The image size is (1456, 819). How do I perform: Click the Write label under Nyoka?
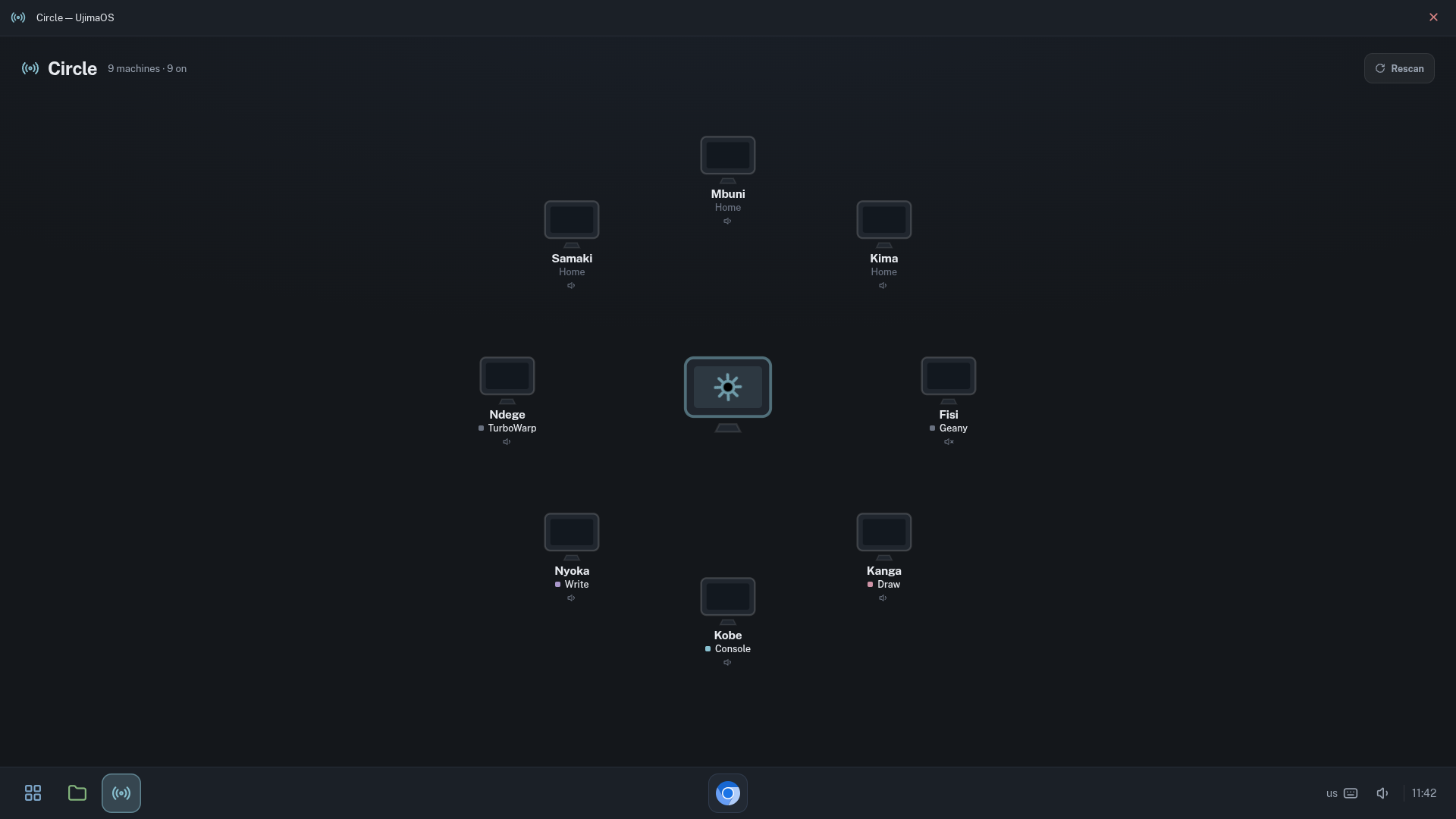(576, 585)
